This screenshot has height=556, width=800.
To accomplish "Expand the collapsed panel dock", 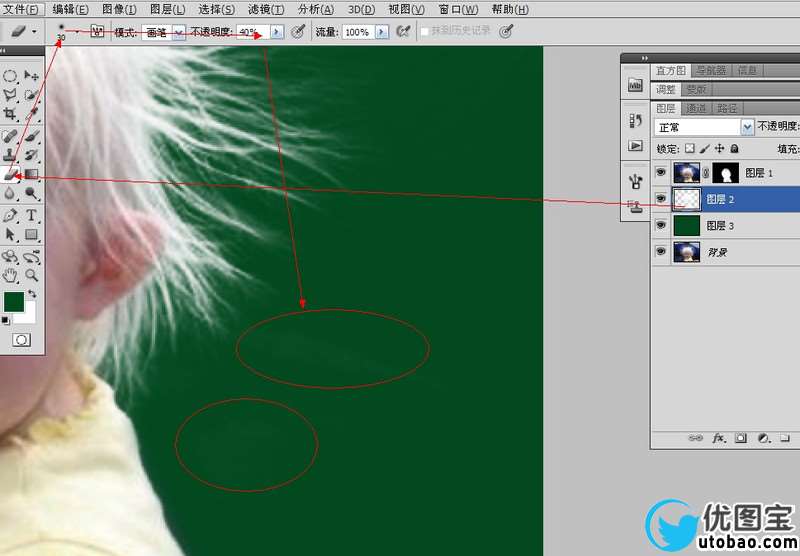I will coord(645,58).
